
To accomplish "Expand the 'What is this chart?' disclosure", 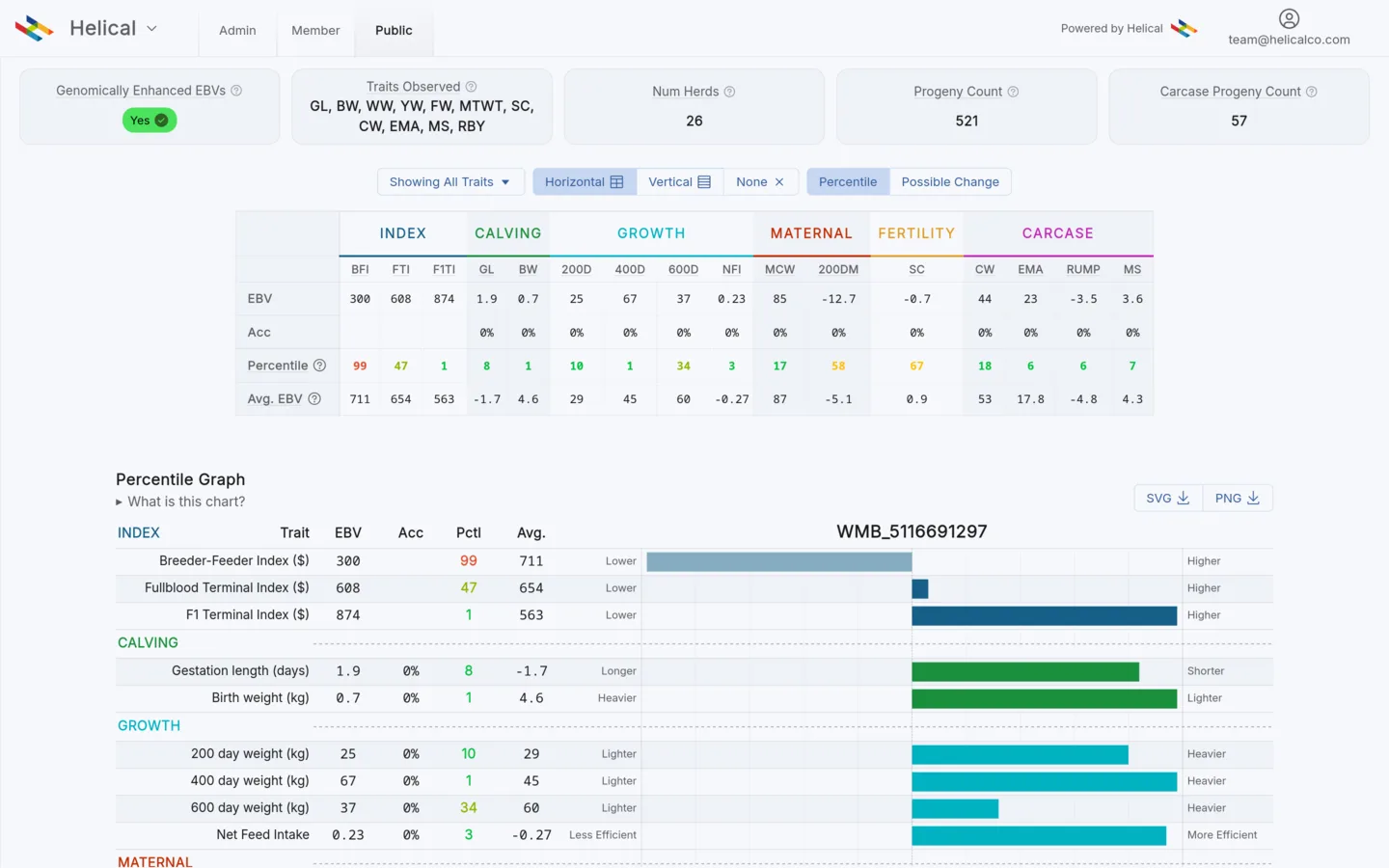I will click(x=180, y=502).
